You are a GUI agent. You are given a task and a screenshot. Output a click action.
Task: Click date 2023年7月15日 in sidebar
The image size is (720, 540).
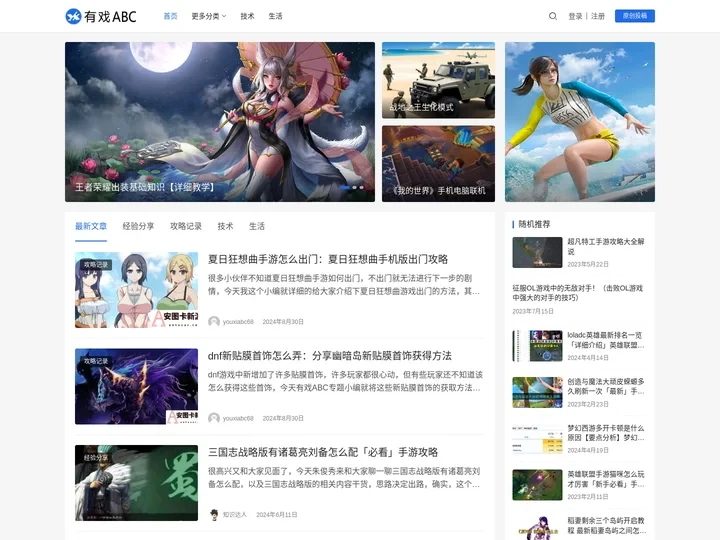(x=533, y=311)
